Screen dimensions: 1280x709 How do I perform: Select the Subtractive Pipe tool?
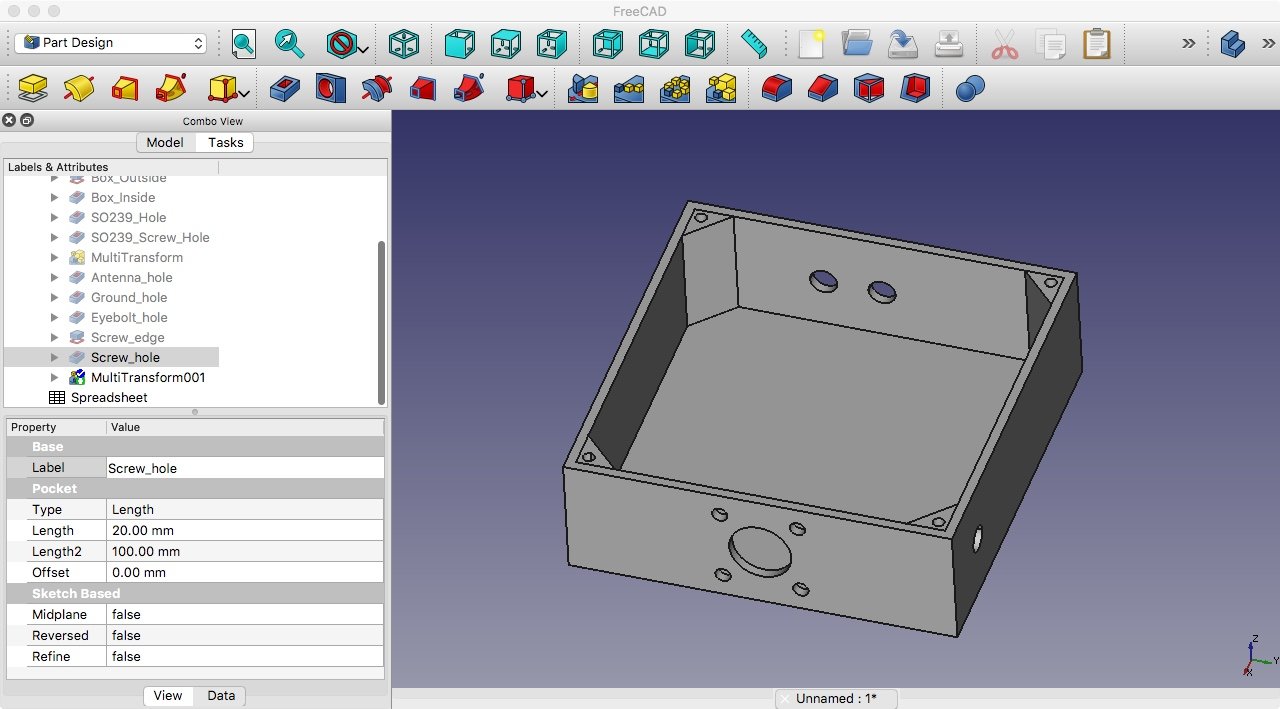tap(469, 88)
